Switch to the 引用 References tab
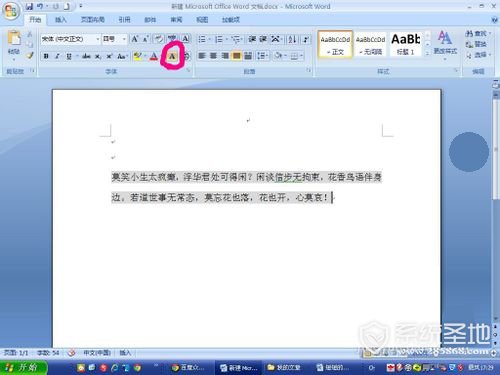Viewport: 500px width, 375px height. click(124, 20)
